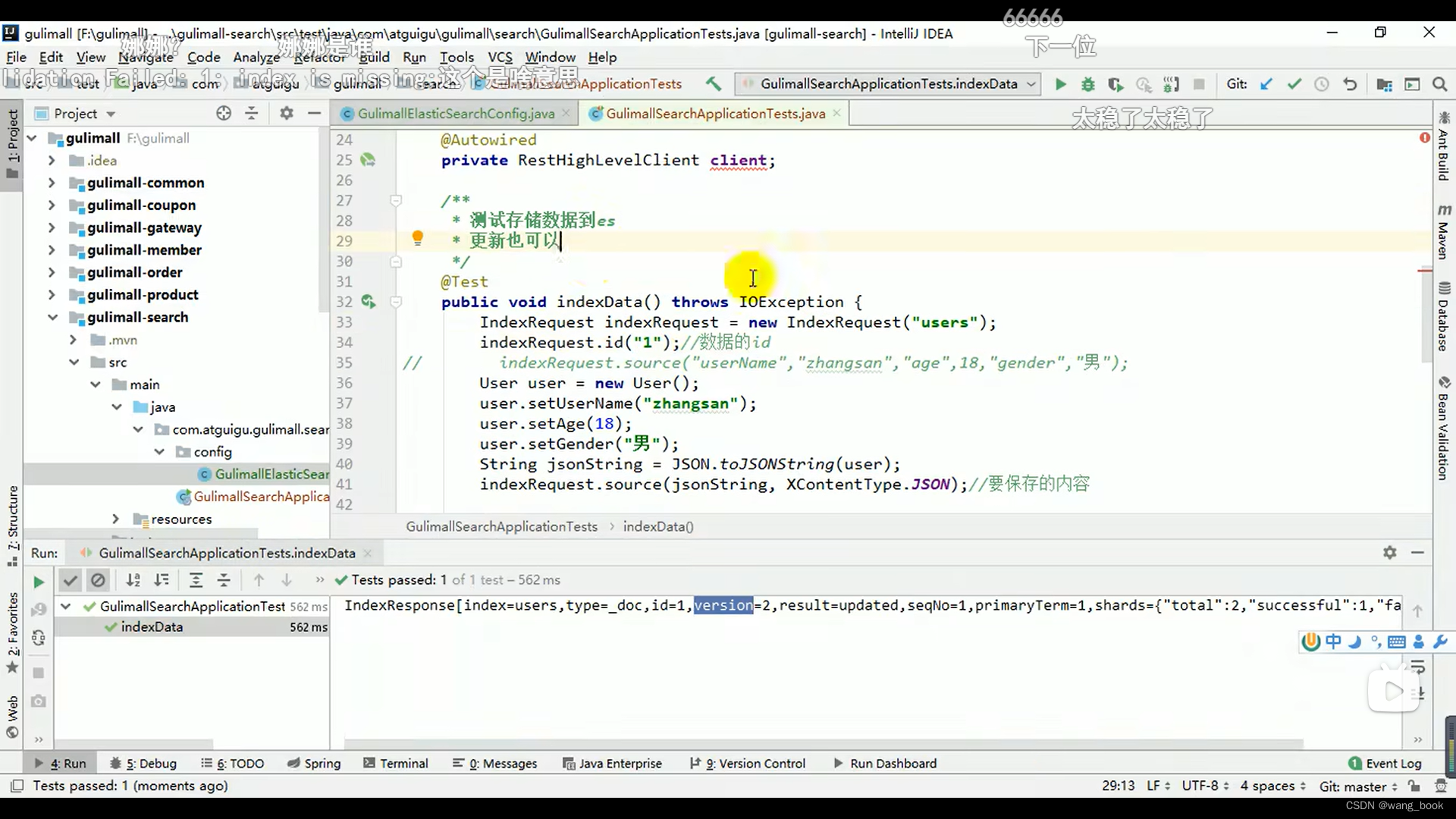Open Maven side panel
The height and width of the screenshot is (819, 1456).
click(1444, 232)
